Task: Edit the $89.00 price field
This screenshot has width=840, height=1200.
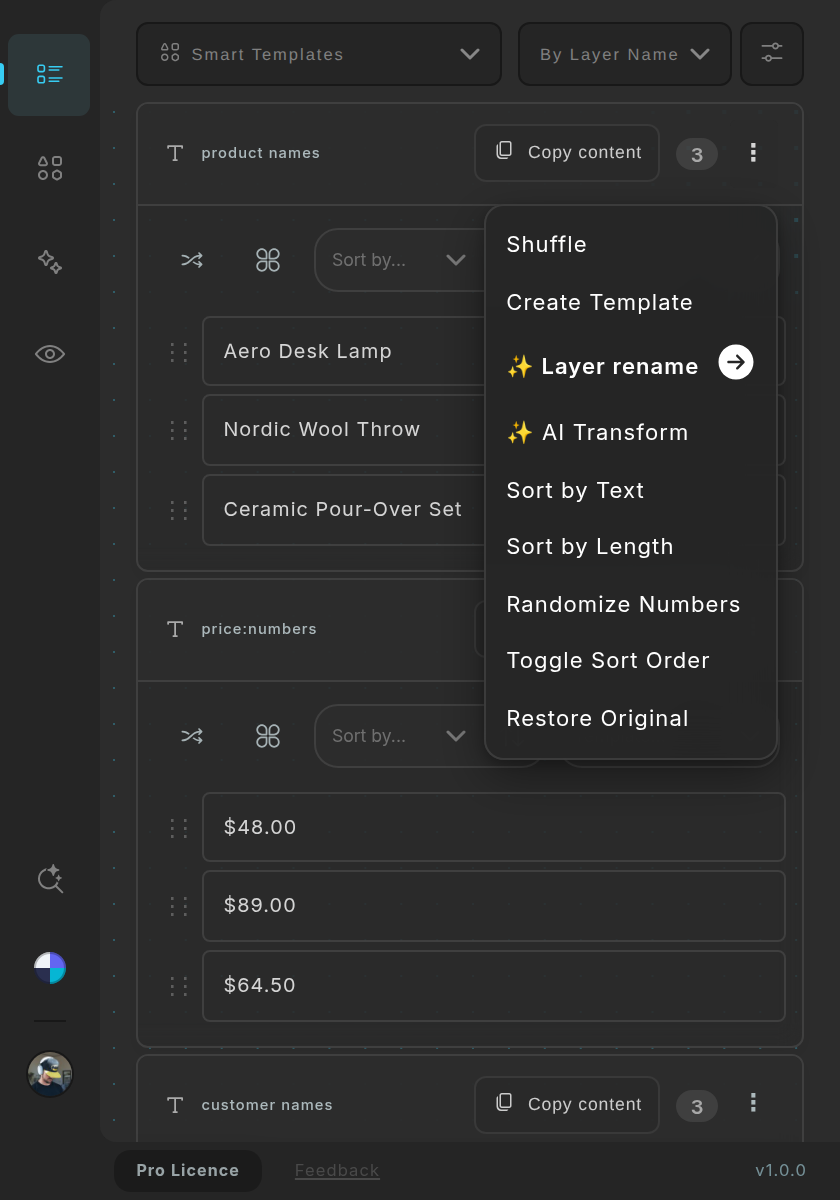Action: tap(494, 906)
